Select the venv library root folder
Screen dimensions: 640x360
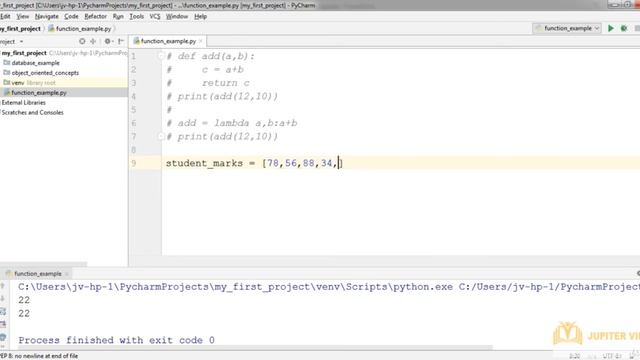pos(29,82)
